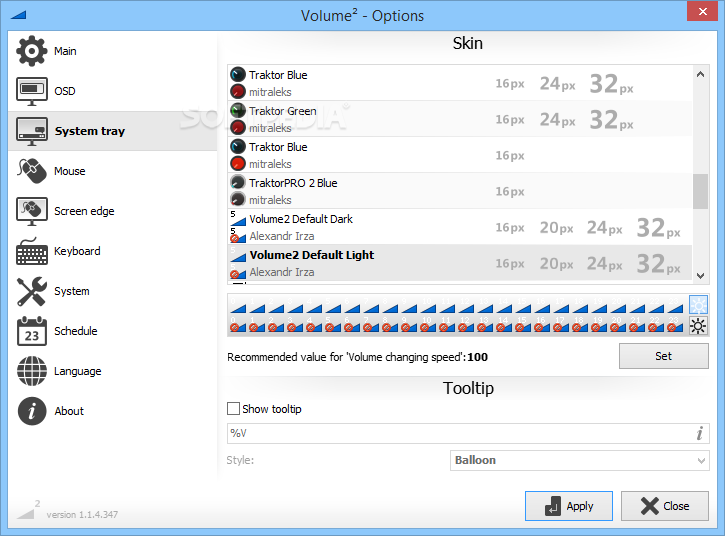
Task: Click the Set button
Action: (664, 356)
